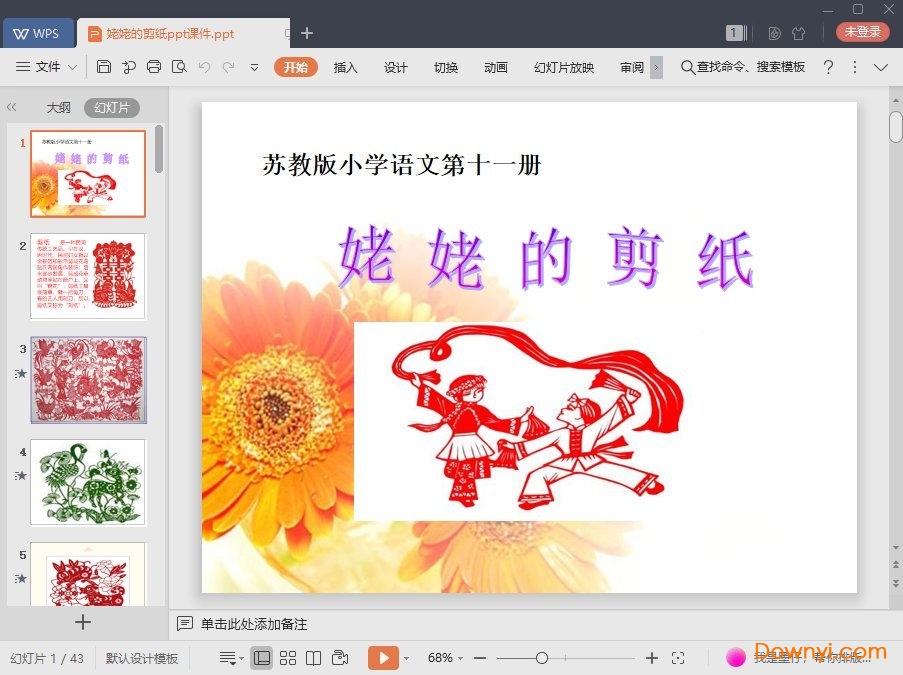Viewport: 903px width, 675px height.
Task: Switch to Slide Sorter view icon
Action: (x=288, y=658)
